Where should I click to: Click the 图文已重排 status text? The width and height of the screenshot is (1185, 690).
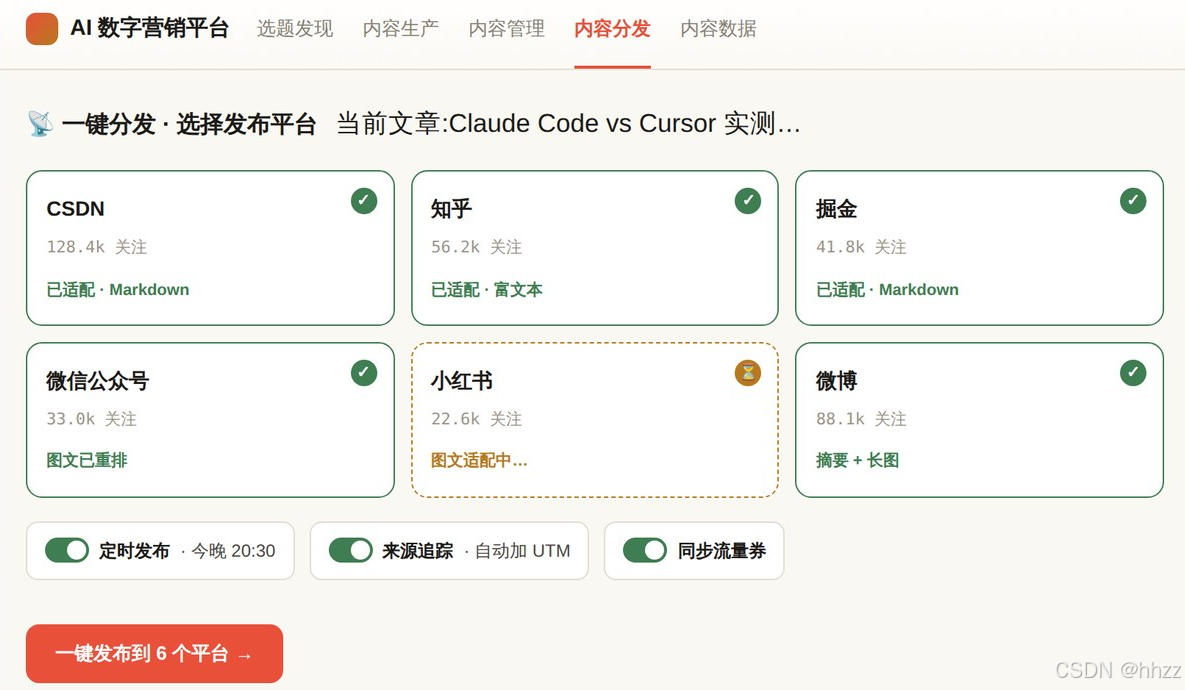coord(87,460)
